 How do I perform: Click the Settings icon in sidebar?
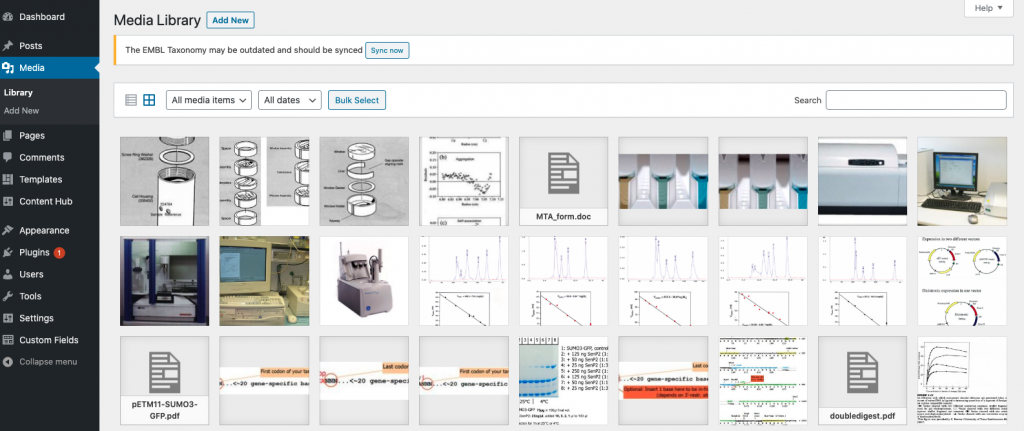(8, 318)
